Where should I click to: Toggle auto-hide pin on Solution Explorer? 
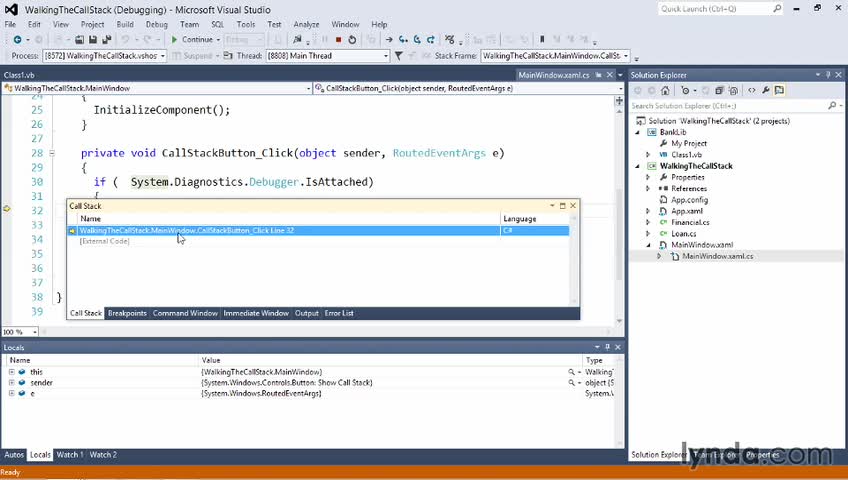[x=828, y=75]
